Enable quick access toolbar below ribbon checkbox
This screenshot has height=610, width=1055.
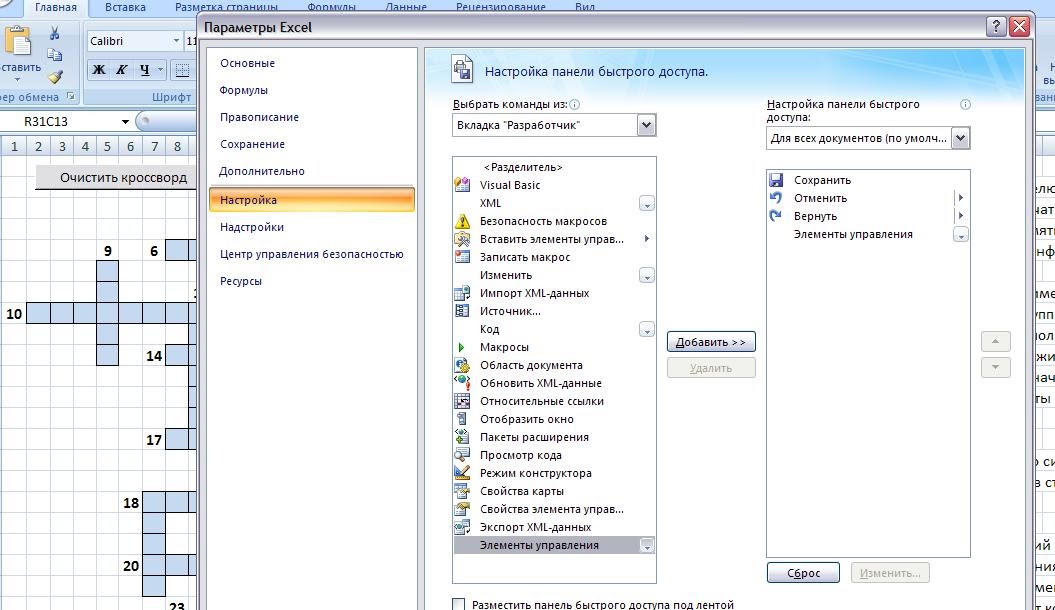coord(459,604)
